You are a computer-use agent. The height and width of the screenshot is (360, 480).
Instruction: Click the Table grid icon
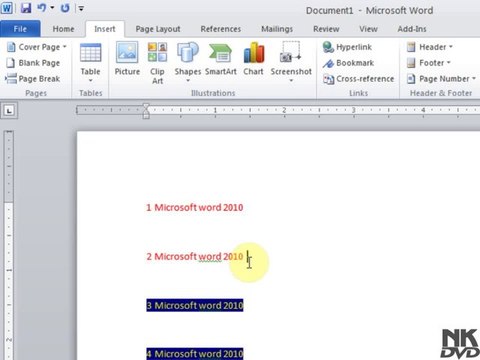pos(90,53)
